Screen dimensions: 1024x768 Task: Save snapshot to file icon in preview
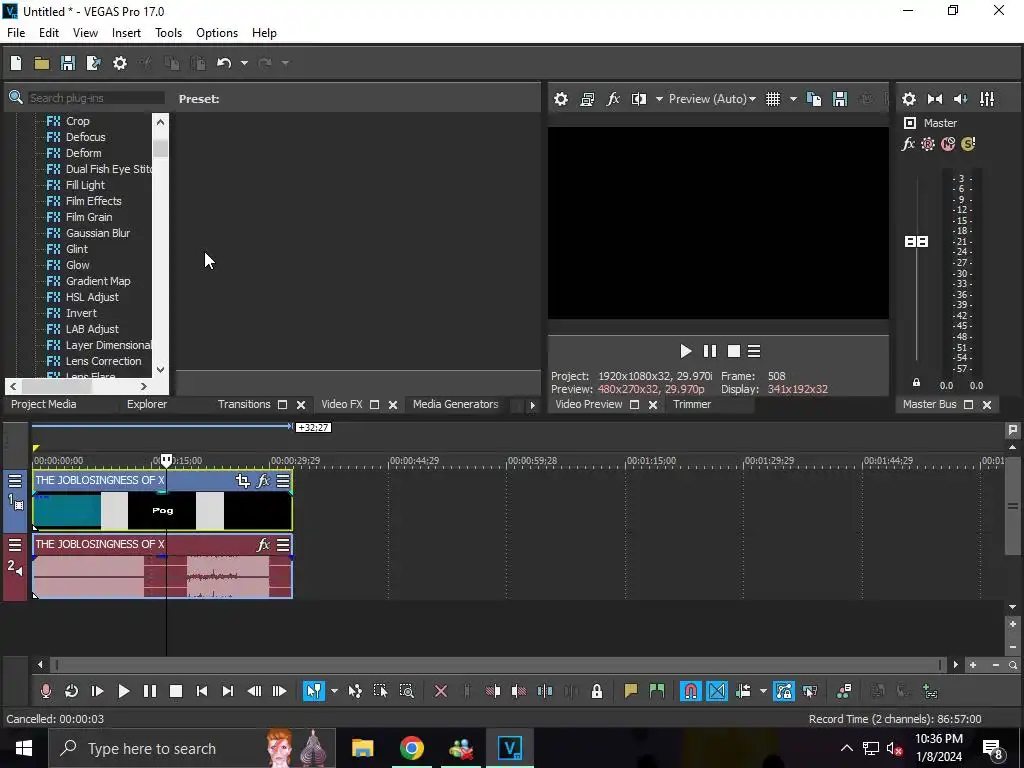tap(840, 99)
